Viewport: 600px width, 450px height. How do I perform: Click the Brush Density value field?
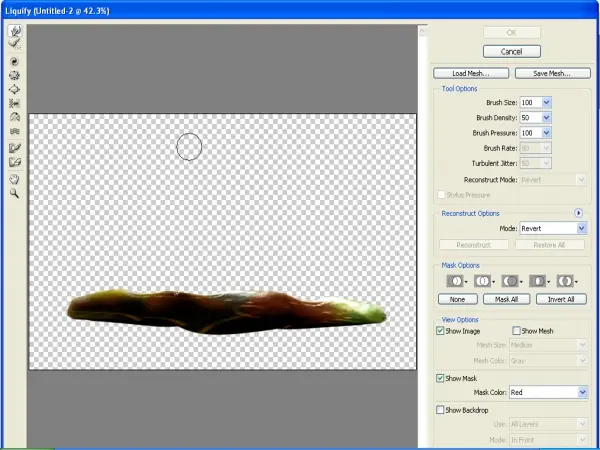click(x=530, y=117)
